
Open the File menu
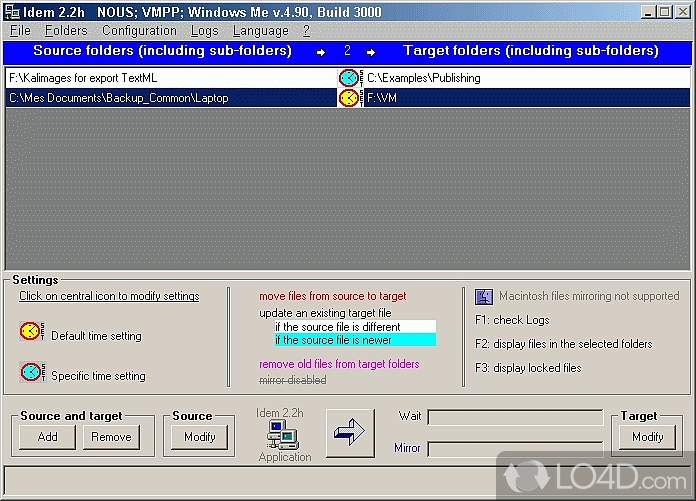click(20, 31)
